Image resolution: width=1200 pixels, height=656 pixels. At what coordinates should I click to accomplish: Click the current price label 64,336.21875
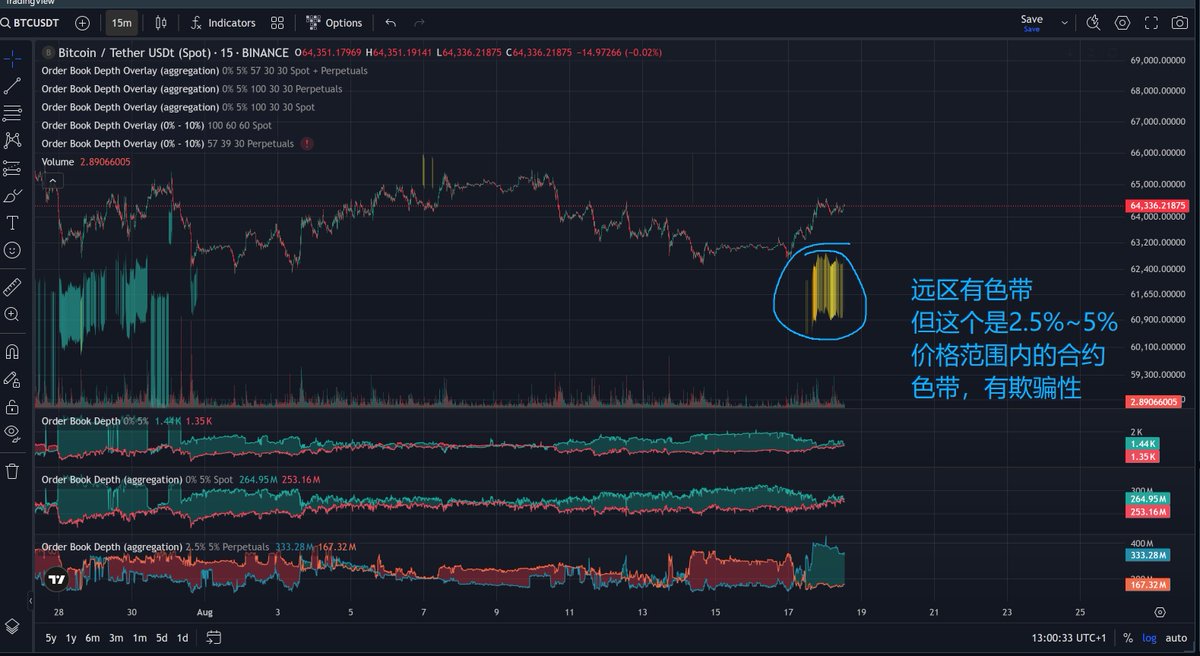pos(1159,205)
